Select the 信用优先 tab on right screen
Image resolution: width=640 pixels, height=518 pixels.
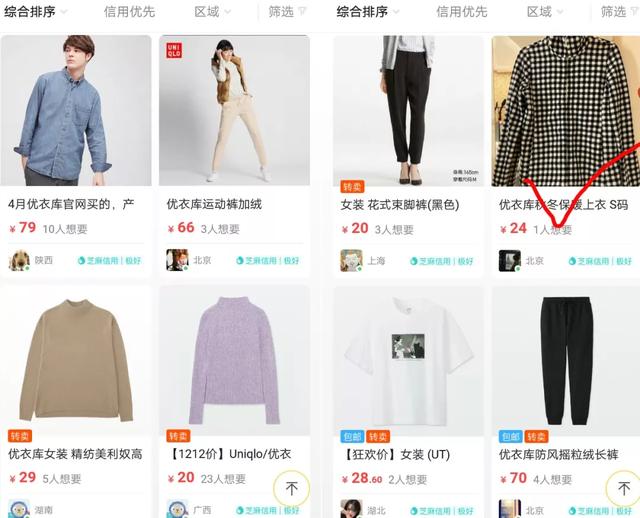coord(462,12)
